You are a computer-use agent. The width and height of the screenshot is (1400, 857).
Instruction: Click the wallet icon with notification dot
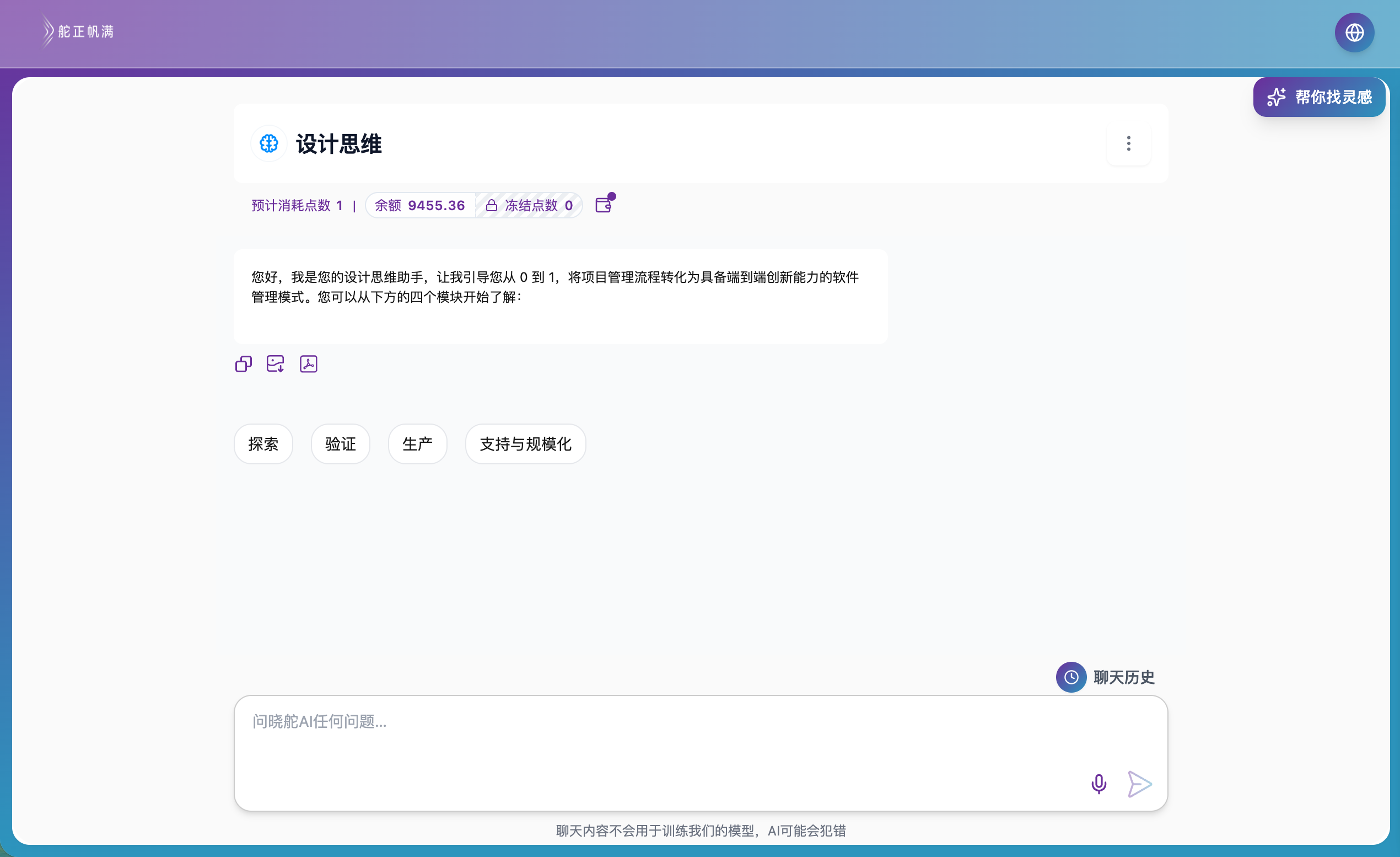pos(604,205)
